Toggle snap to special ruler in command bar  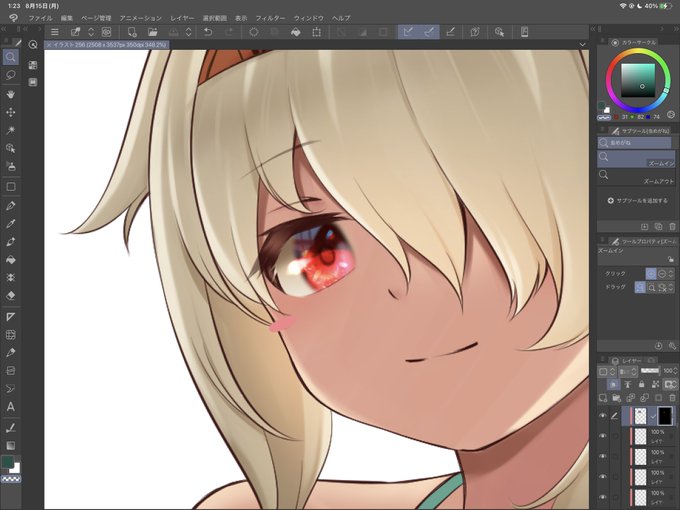point(429,32)
